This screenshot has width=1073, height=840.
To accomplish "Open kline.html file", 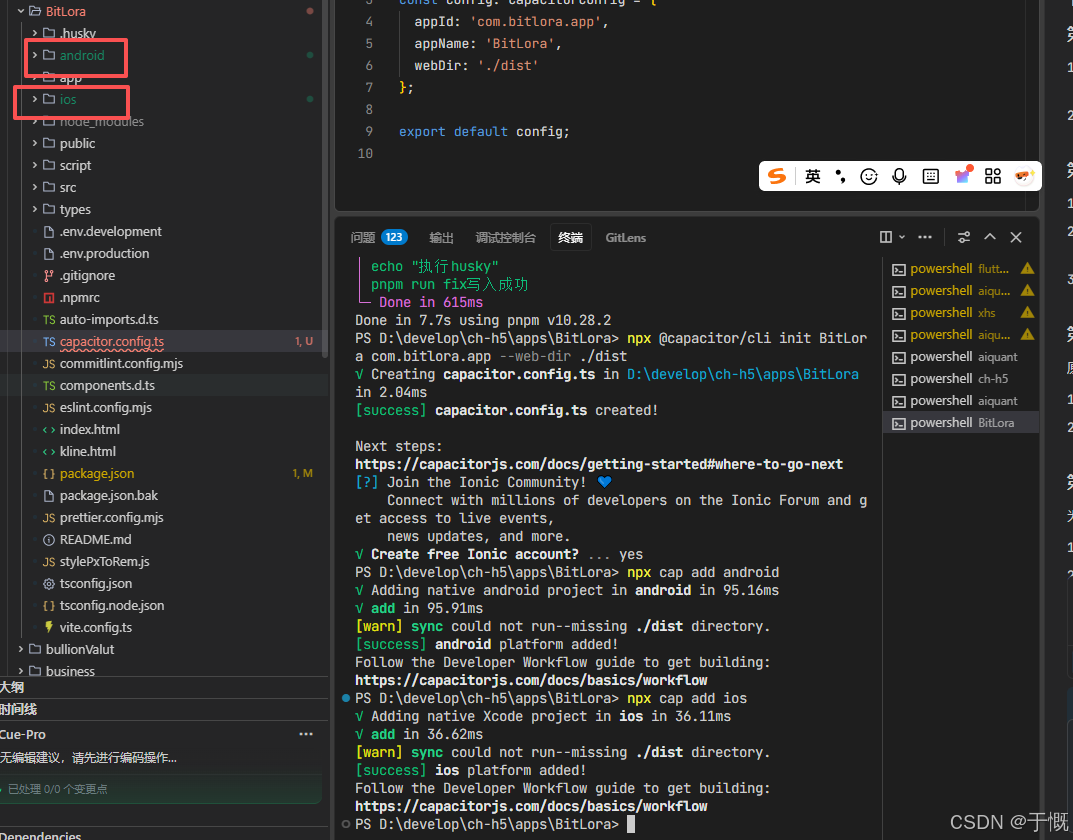I will pyautogui.click(x=88, y=451).
